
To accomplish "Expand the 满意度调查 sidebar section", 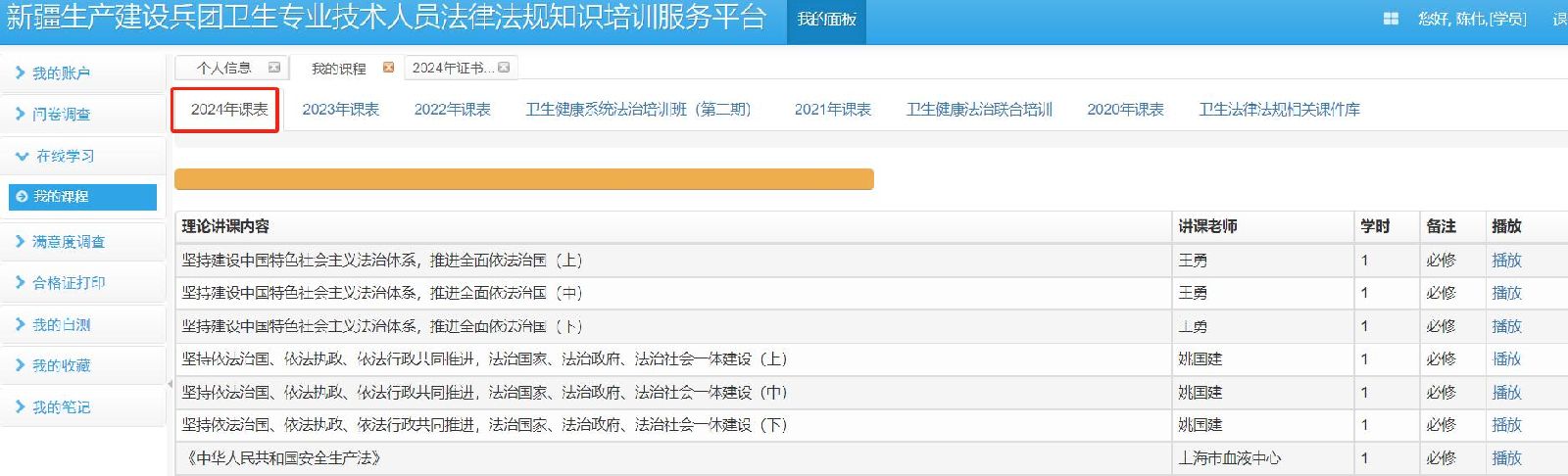I will (x=69, y=242).
